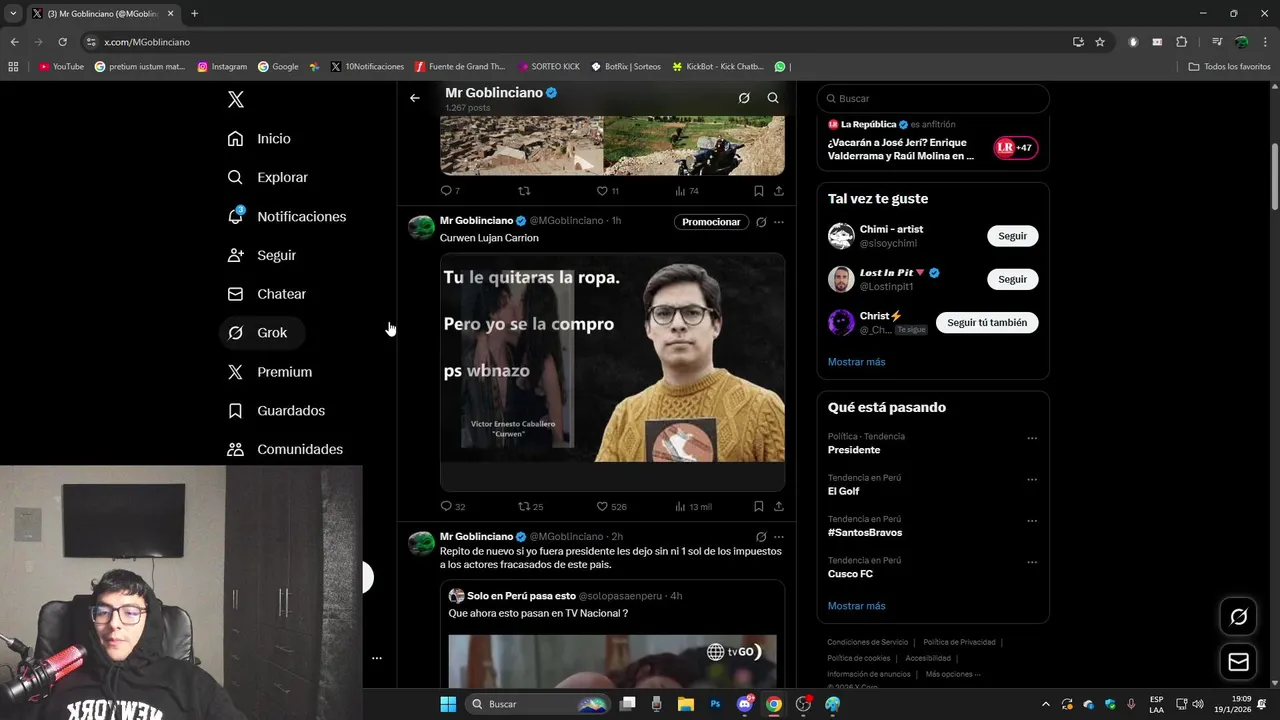1280x720 pixels.
Task: Click the address bar URL
Action: (147, 42)
